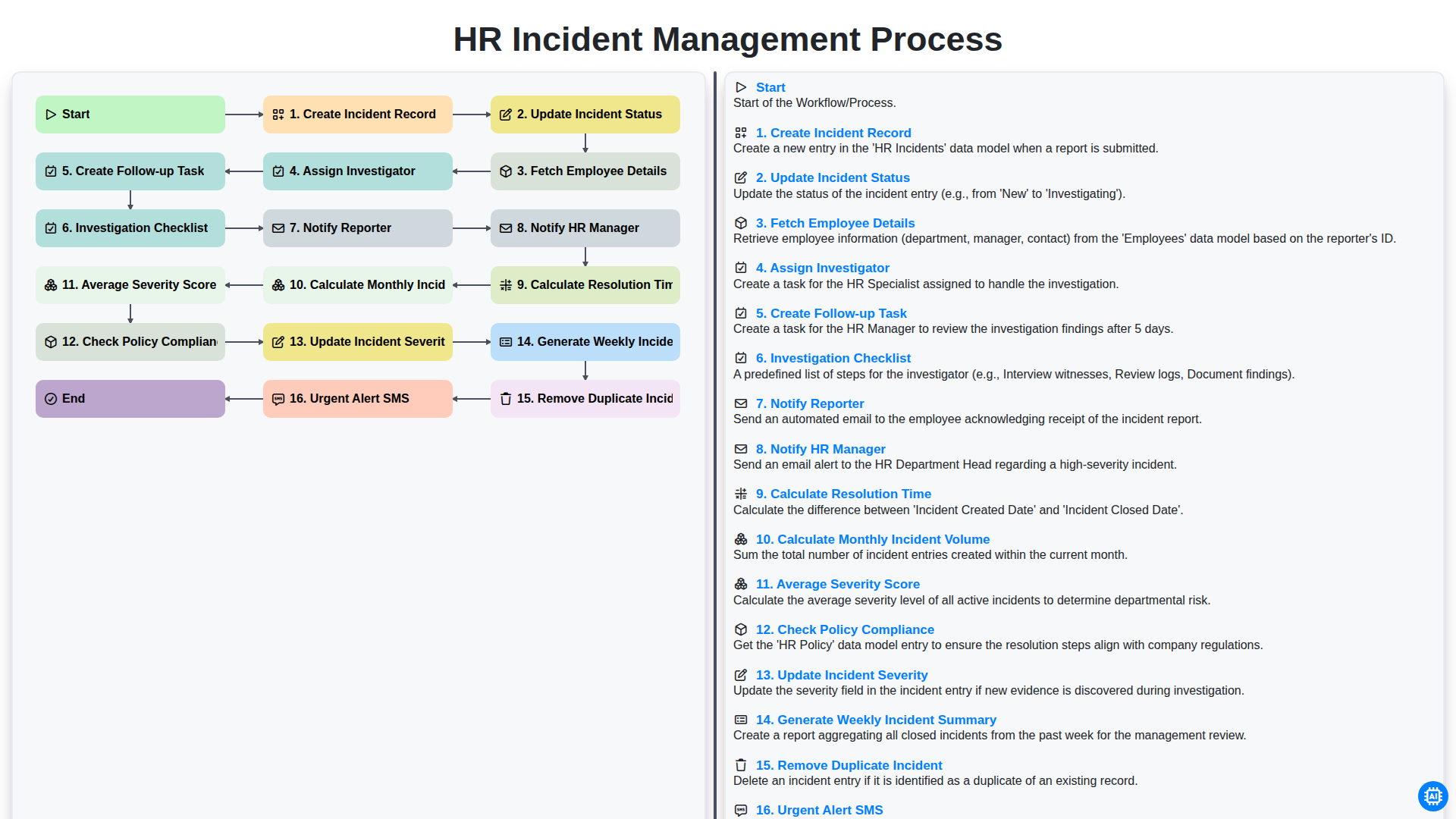Select the '16. Urgent Alert SMS' flowchart node
This screenshot has height=819, width=1456.
358,399
